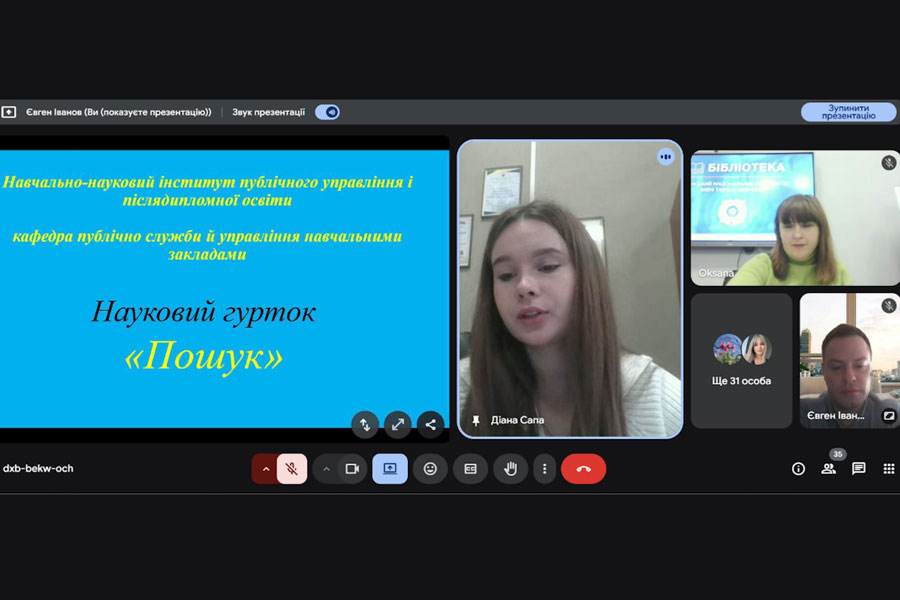The width and height of the screenshot is (900, 600).
Task: Open the Ще 31 особа tile
Action: (x=741, y=361)
